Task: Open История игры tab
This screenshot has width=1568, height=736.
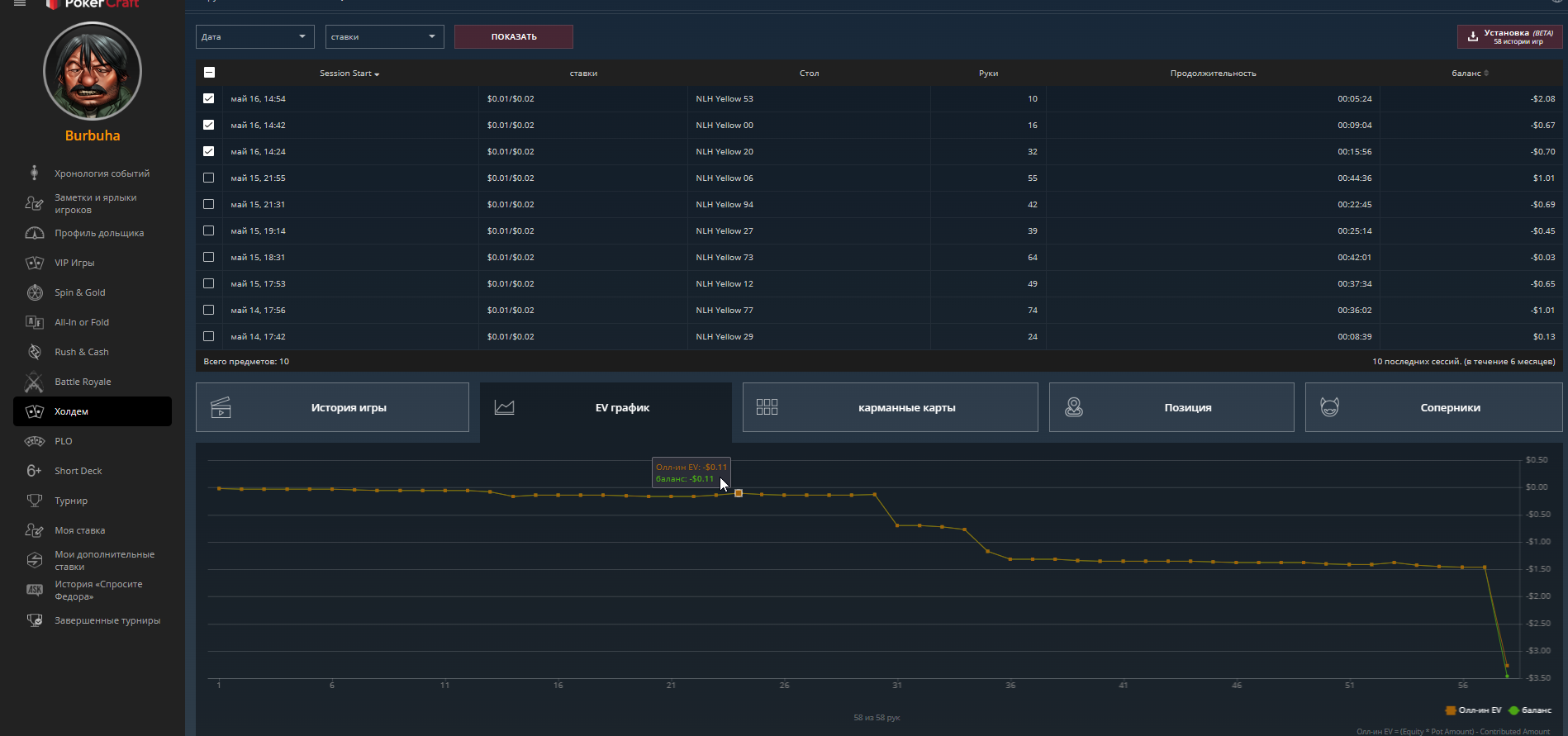Action: point(332,407)
